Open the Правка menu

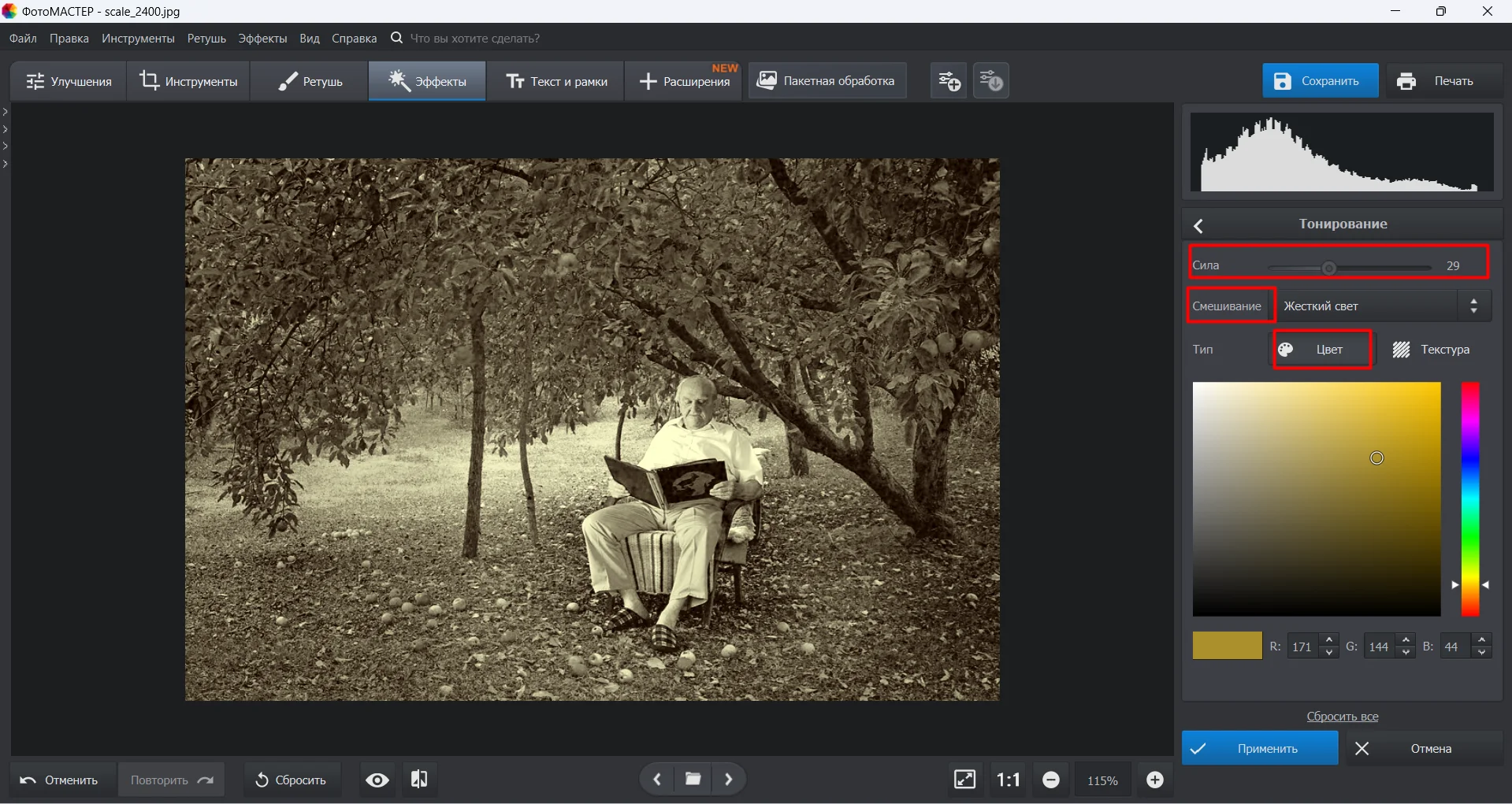tap(69, 38)
